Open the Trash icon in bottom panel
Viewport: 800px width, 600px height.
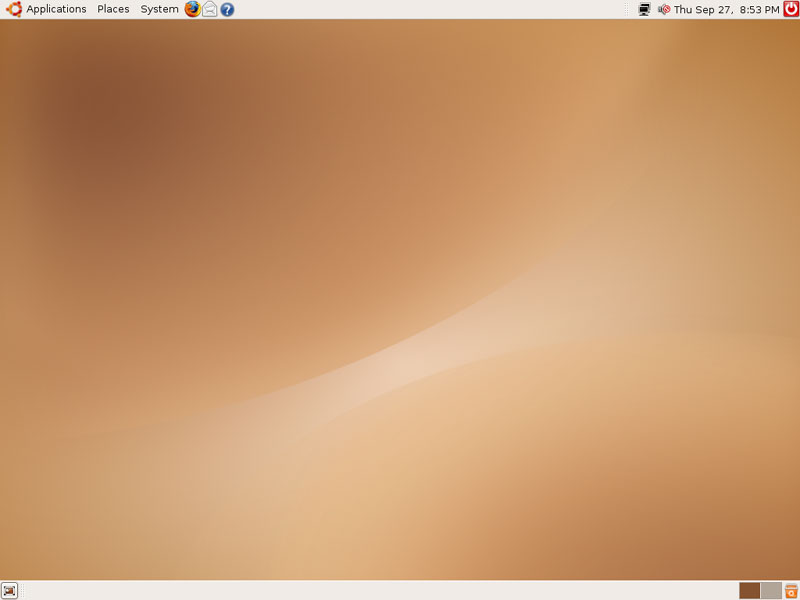pyautogui.click(x=791, y=591)
